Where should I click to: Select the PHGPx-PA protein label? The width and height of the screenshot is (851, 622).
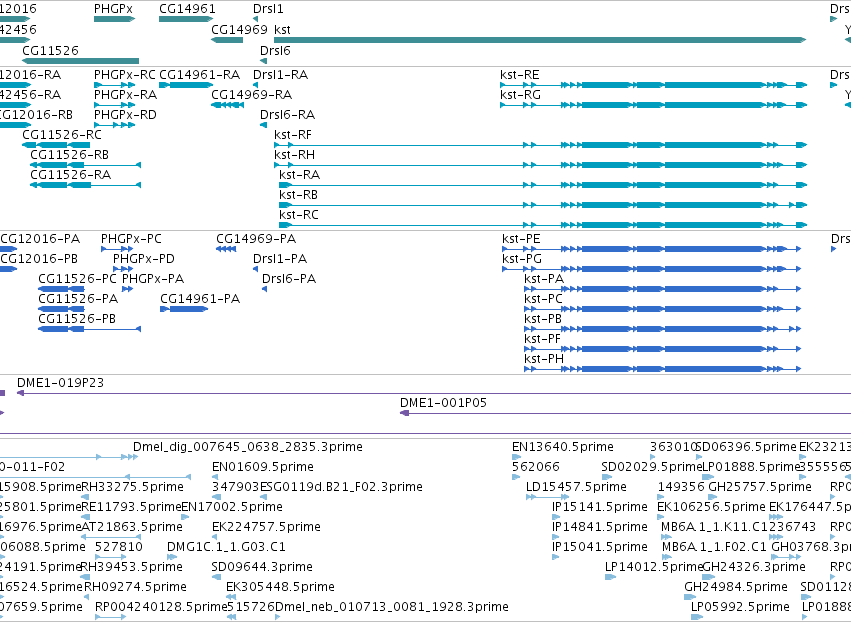153,279
